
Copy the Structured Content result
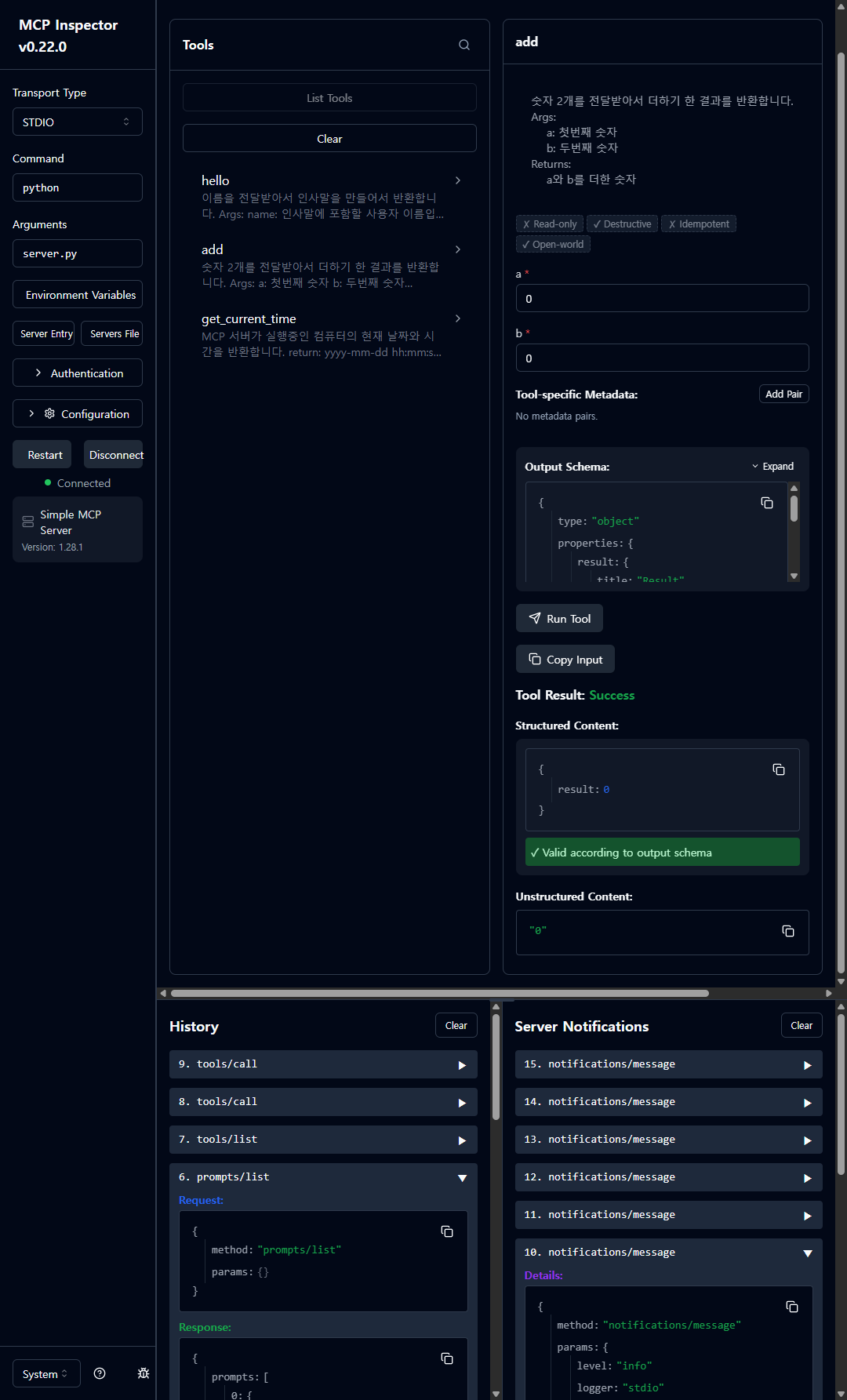pyautogui.click(x=779, y=769)
